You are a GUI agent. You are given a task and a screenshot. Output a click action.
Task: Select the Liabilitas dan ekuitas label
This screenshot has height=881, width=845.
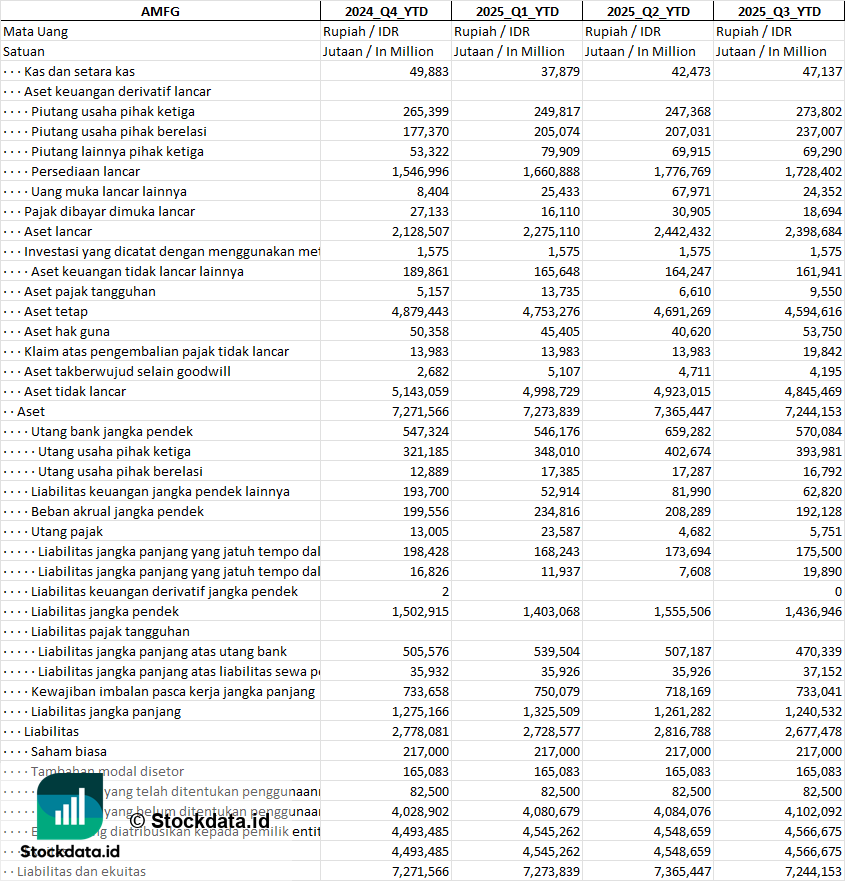point(81,871)
